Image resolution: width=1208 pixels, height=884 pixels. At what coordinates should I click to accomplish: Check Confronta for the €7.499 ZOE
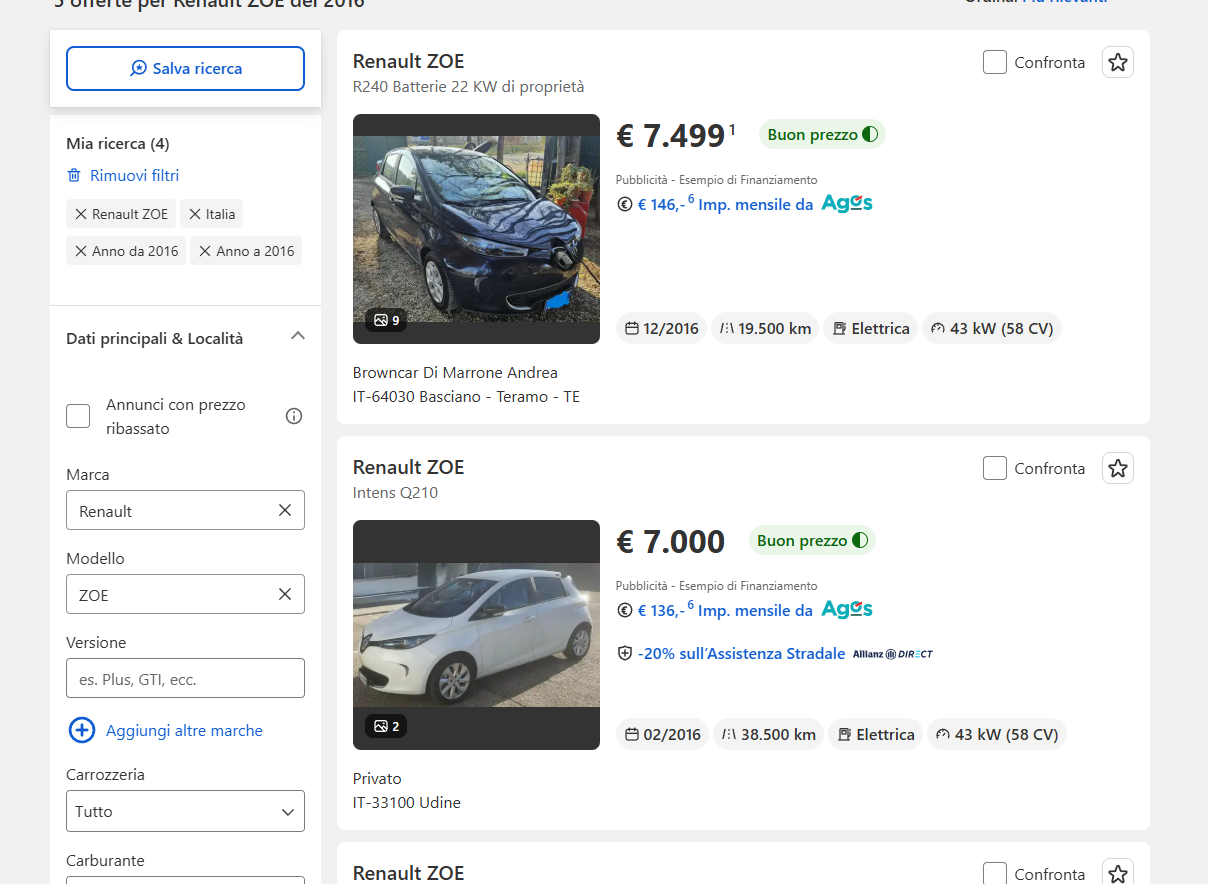click(995, 62)
